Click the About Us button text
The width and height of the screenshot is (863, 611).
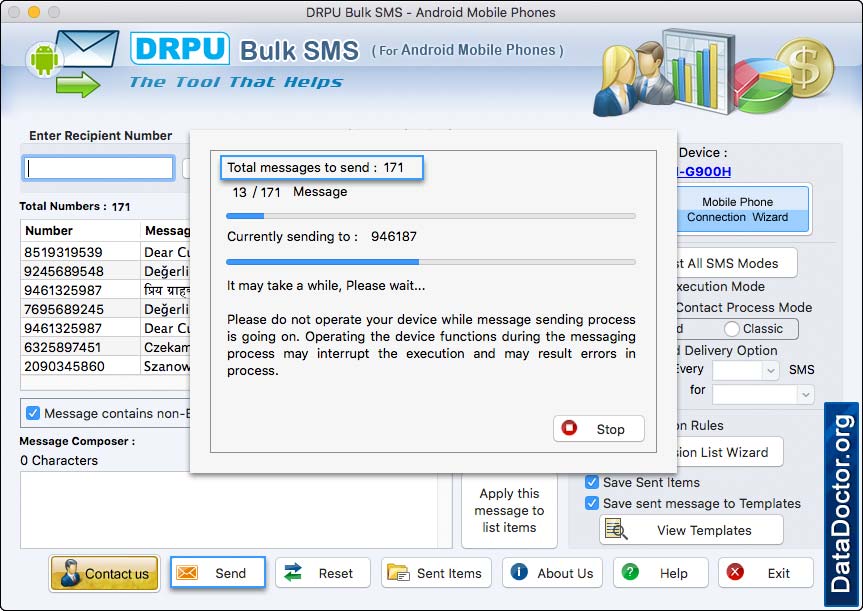pos(565,574)
